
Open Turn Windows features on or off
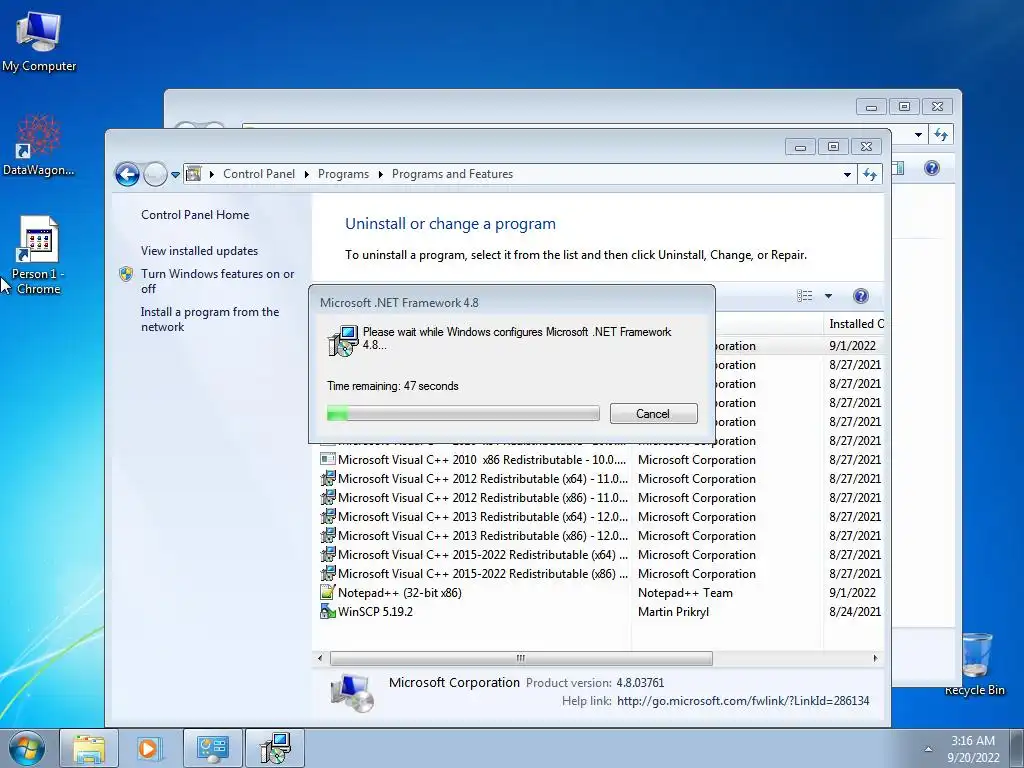(217, 281)
